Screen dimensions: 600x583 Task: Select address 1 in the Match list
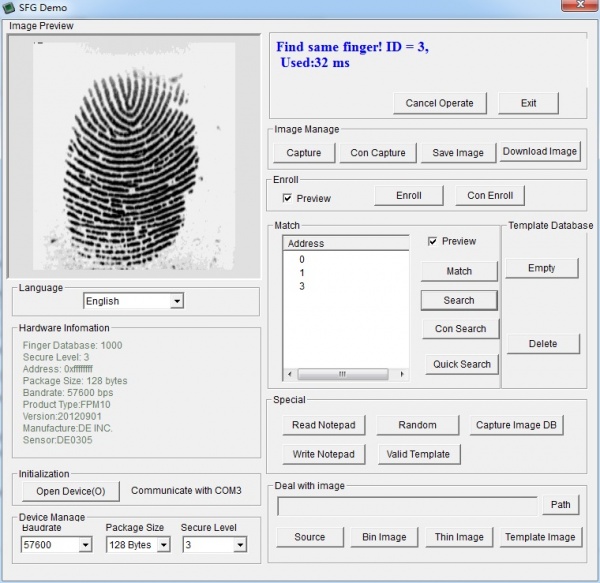tap(302, 273)
